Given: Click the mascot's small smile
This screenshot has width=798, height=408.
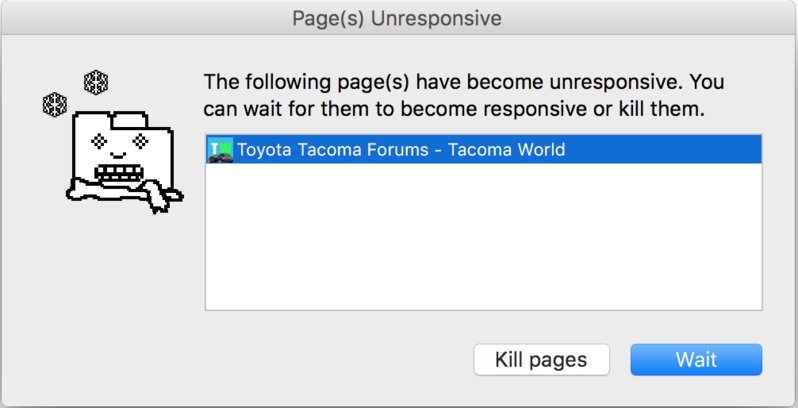Looking at the screenshot, I should 118,156.
